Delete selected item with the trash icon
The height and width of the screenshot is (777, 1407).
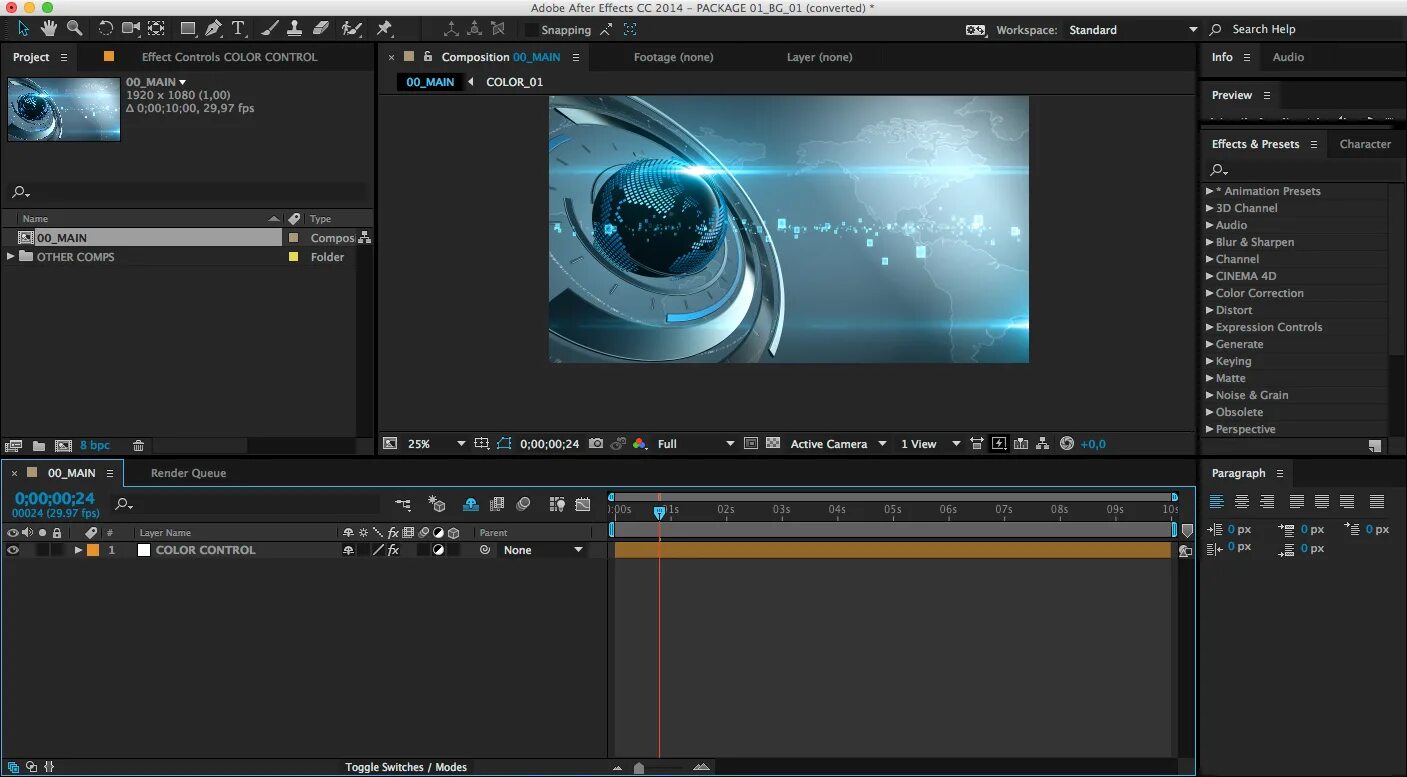click(x=139, y=446)
